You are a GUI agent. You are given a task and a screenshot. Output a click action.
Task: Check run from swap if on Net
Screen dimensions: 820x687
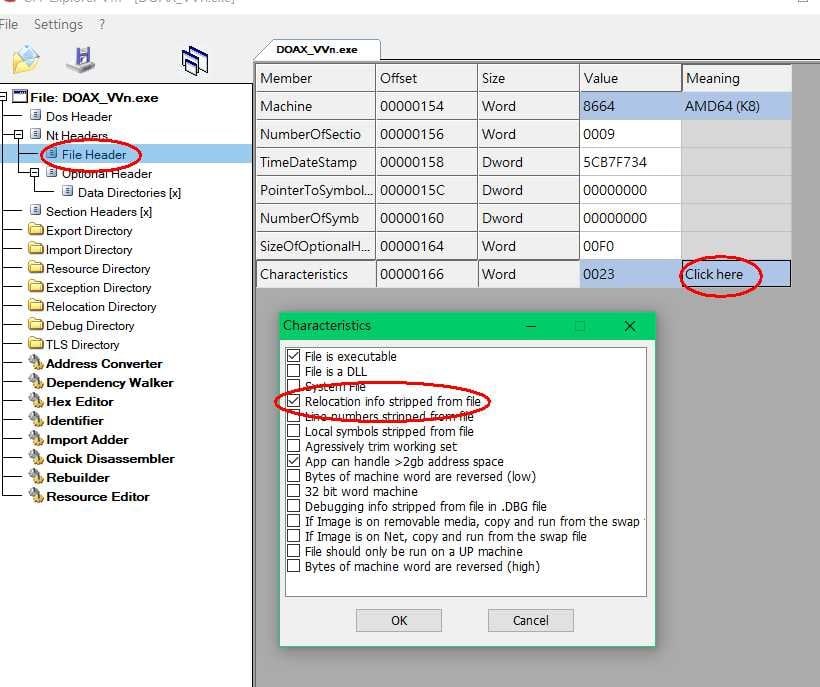tap(293, 536)
